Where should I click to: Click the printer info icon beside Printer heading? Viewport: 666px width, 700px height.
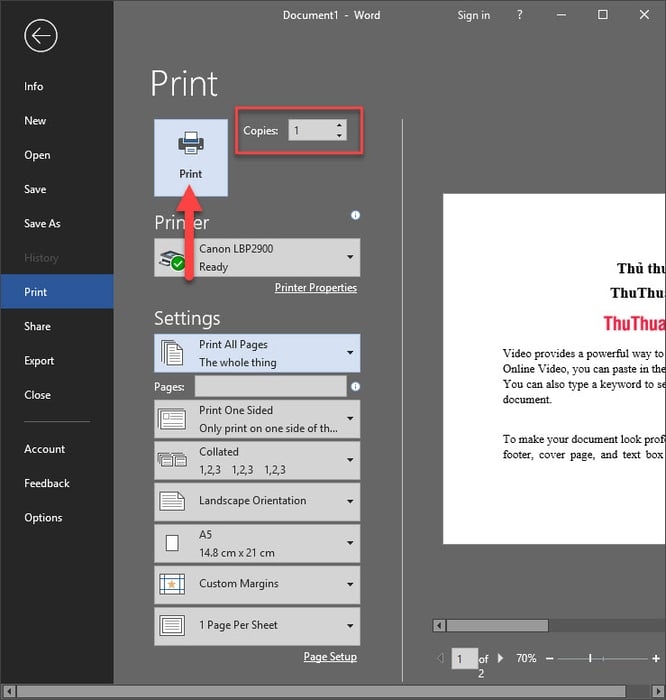pos(355,215)
